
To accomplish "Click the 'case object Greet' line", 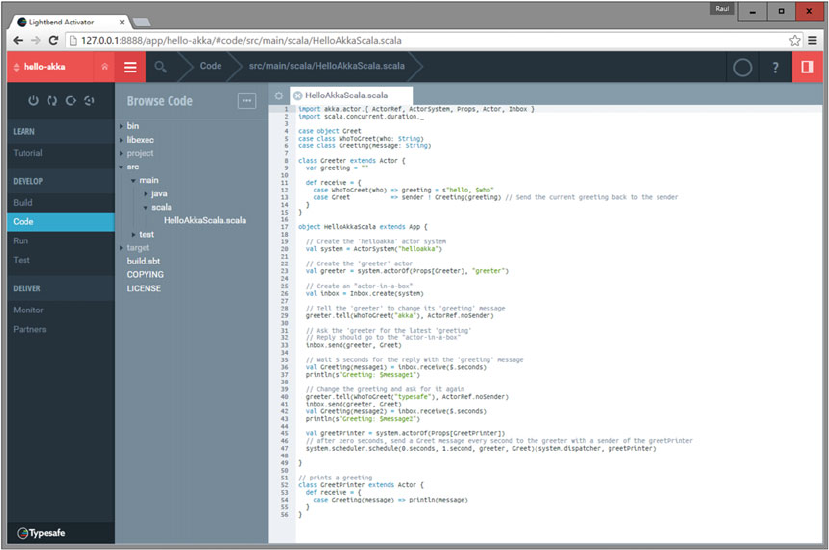I will tap(329, 131).
